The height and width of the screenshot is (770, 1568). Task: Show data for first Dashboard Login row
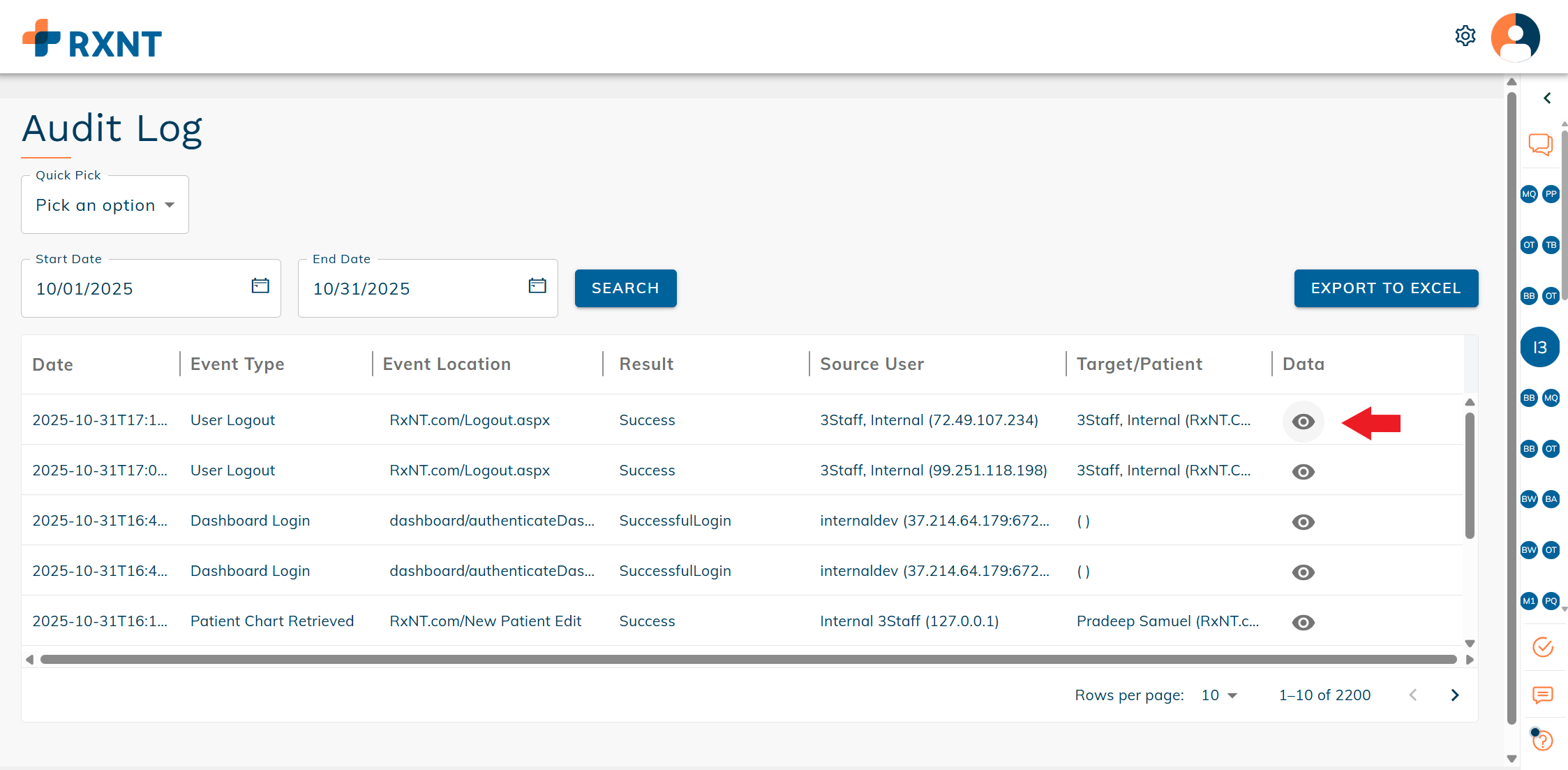[1303, 522]
